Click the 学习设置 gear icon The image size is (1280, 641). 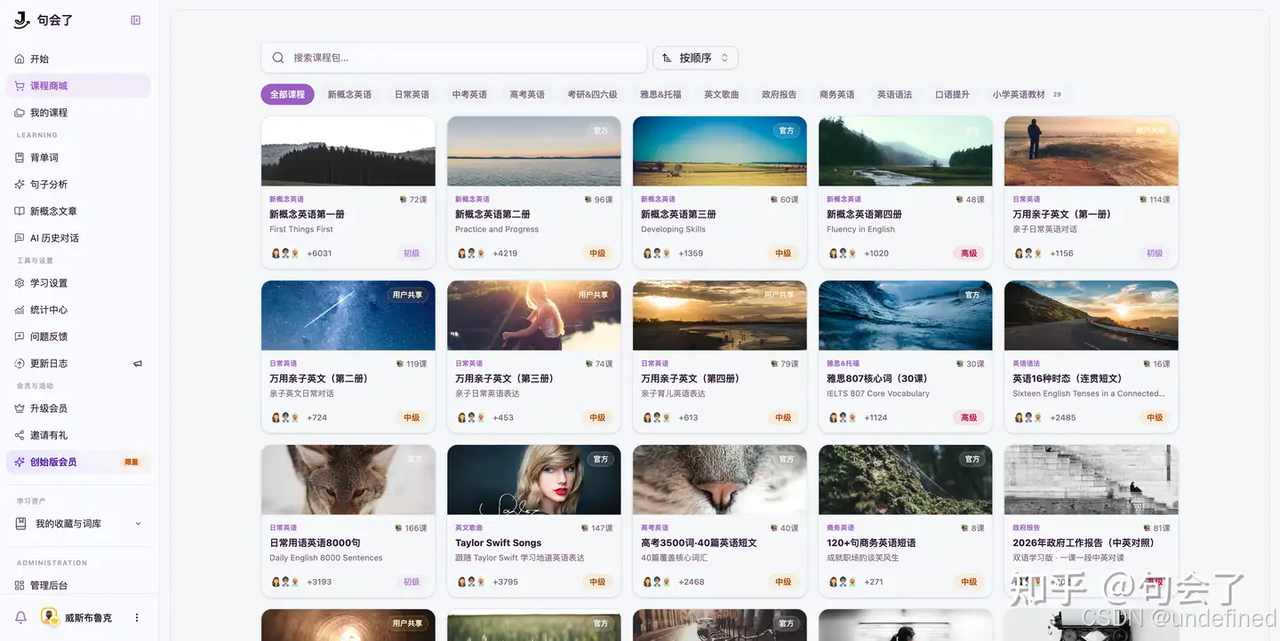[x=20, y=283]
